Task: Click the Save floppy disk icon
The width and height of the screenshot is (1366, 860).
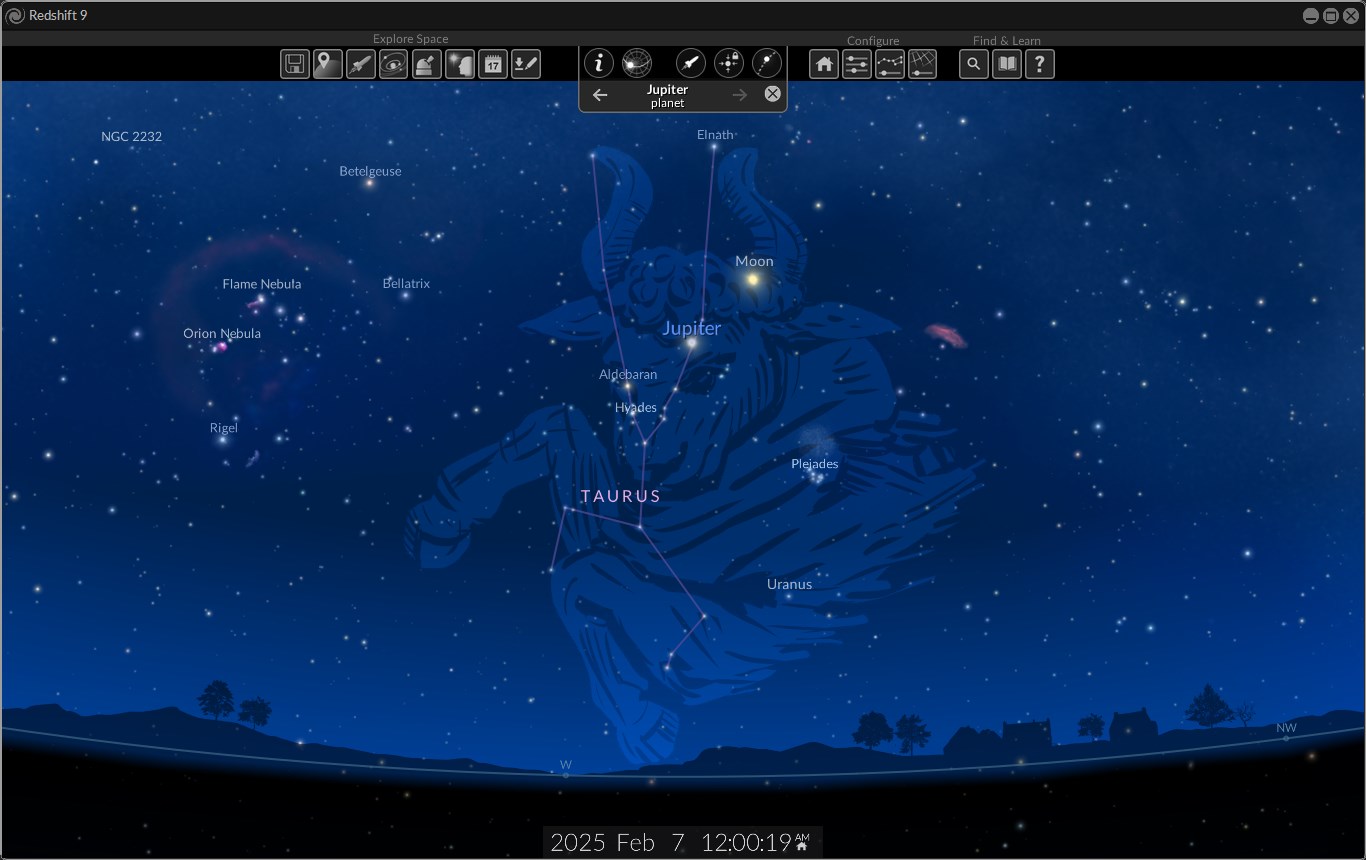Action: tap(294, 64)
